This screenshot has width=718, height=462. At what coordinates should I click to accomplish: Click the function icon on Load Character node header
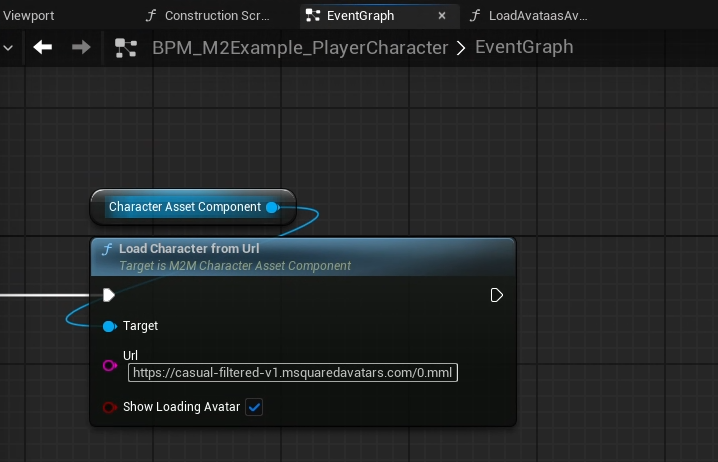click(x=107, y=249)
